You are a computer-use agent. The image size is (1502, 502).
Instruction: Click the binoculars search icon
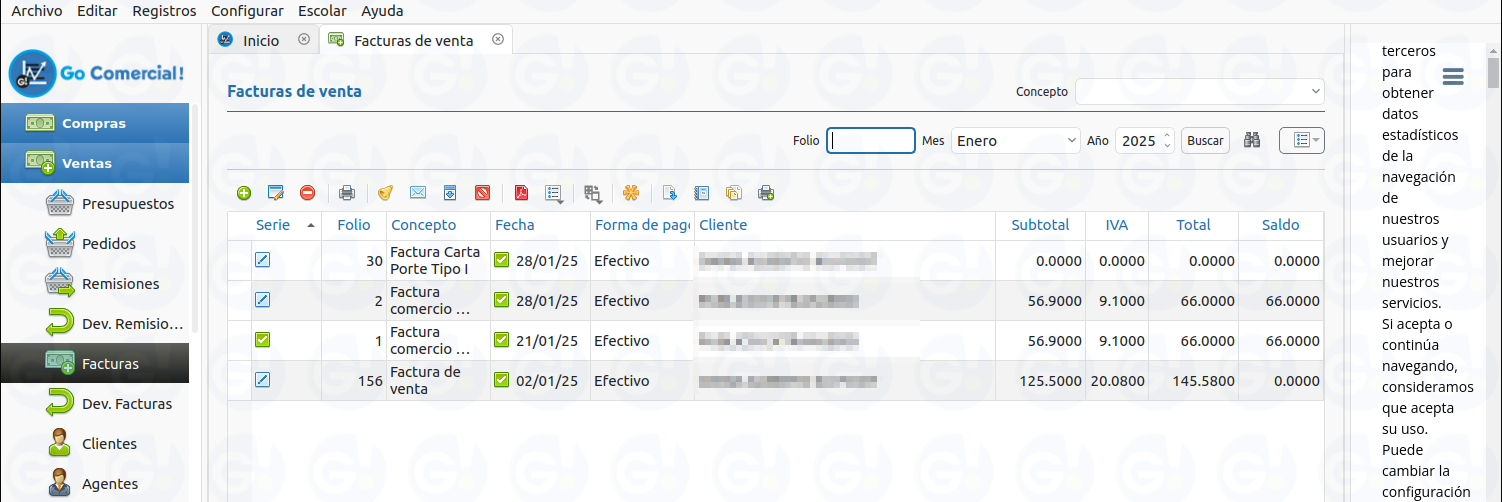point(1251,141)
